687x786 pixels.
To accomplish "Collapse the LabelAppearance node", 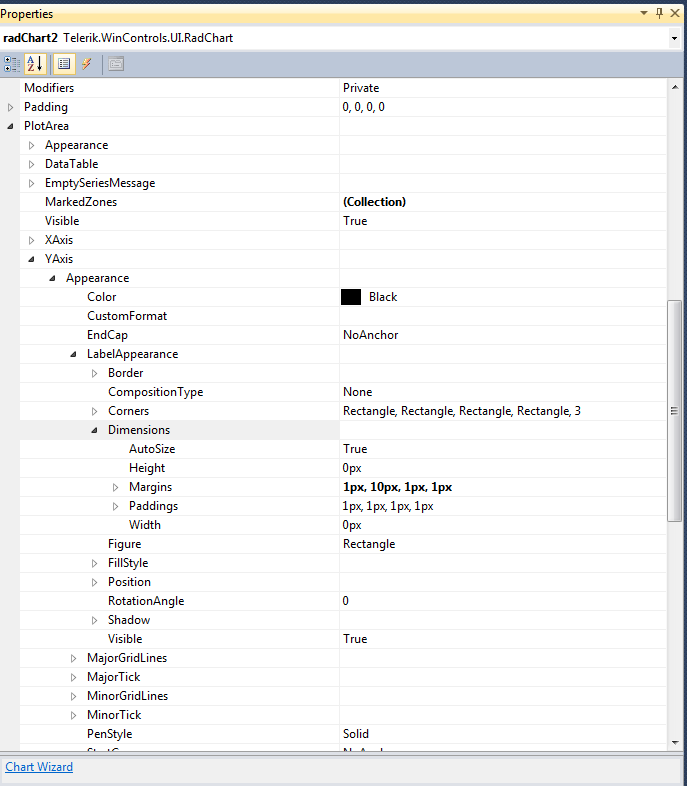I will click(x=74, y=354).
